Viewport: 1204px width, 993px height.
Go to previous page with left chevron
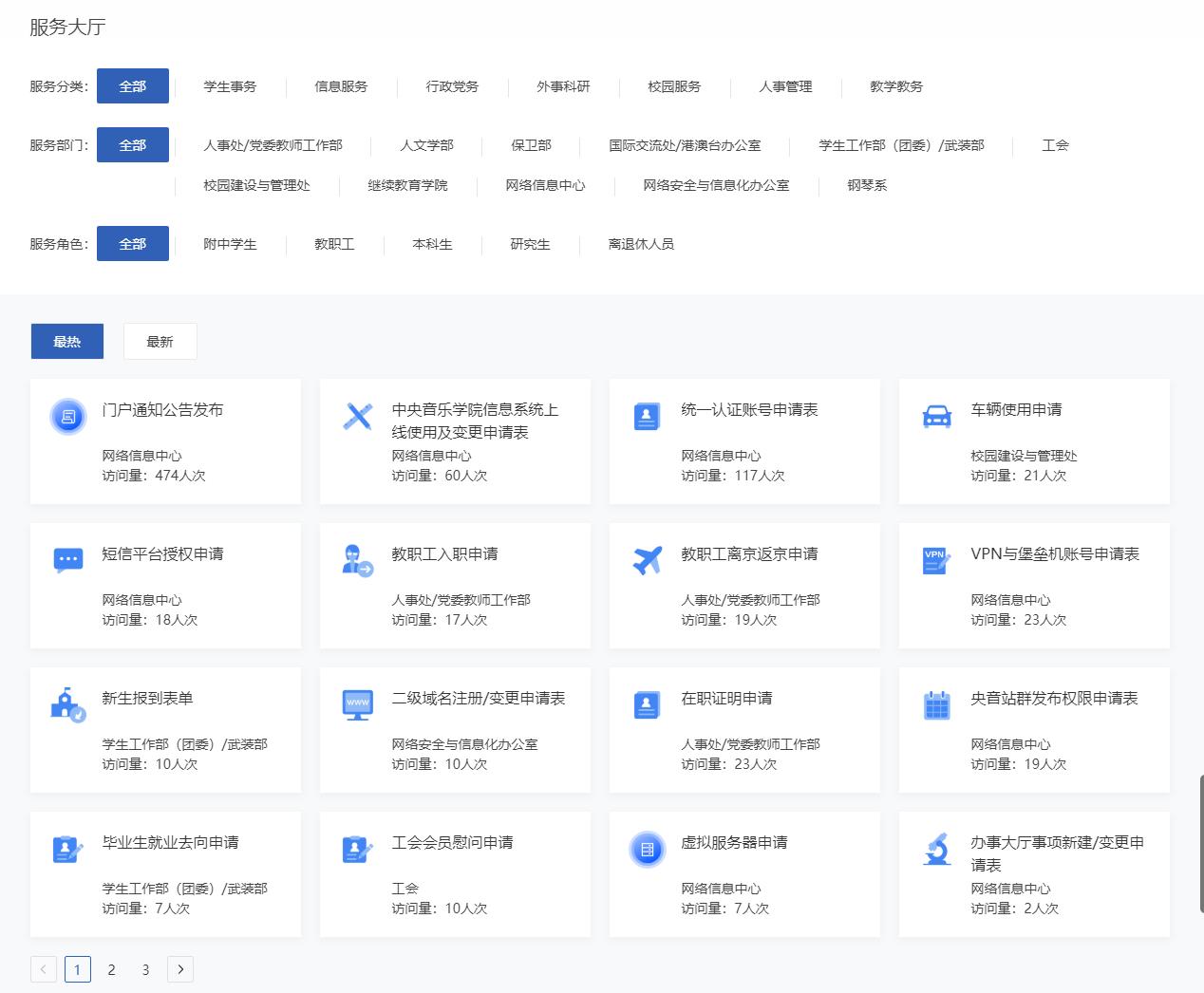44,969
